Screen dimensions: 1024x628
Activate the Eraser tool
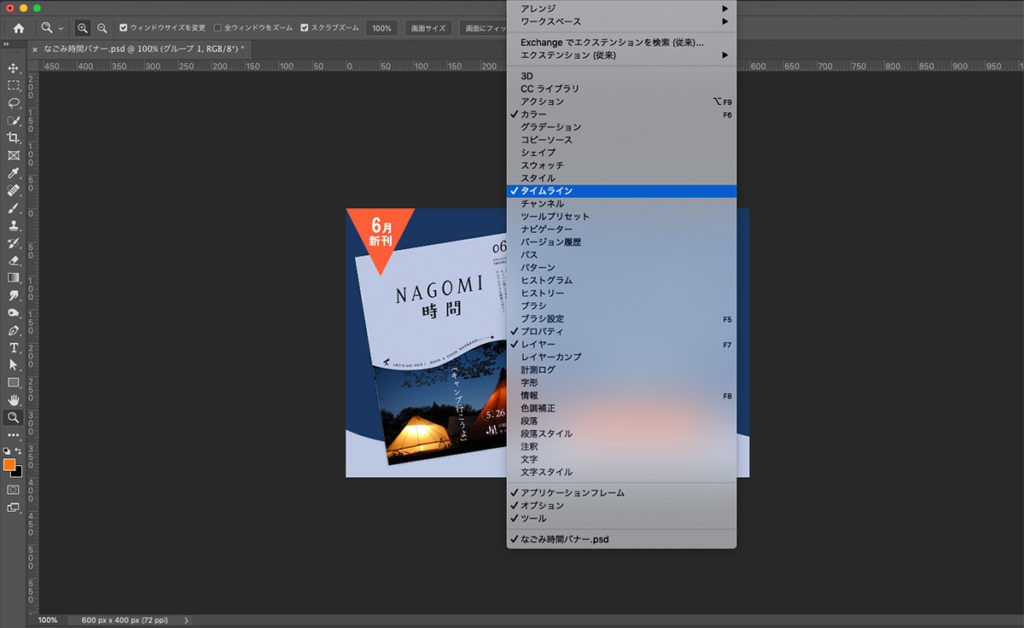click(14, 260)
